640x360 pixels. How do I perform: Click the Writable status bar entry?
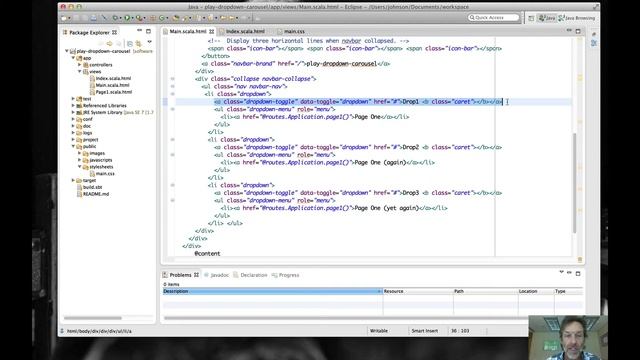coord(379,331)
